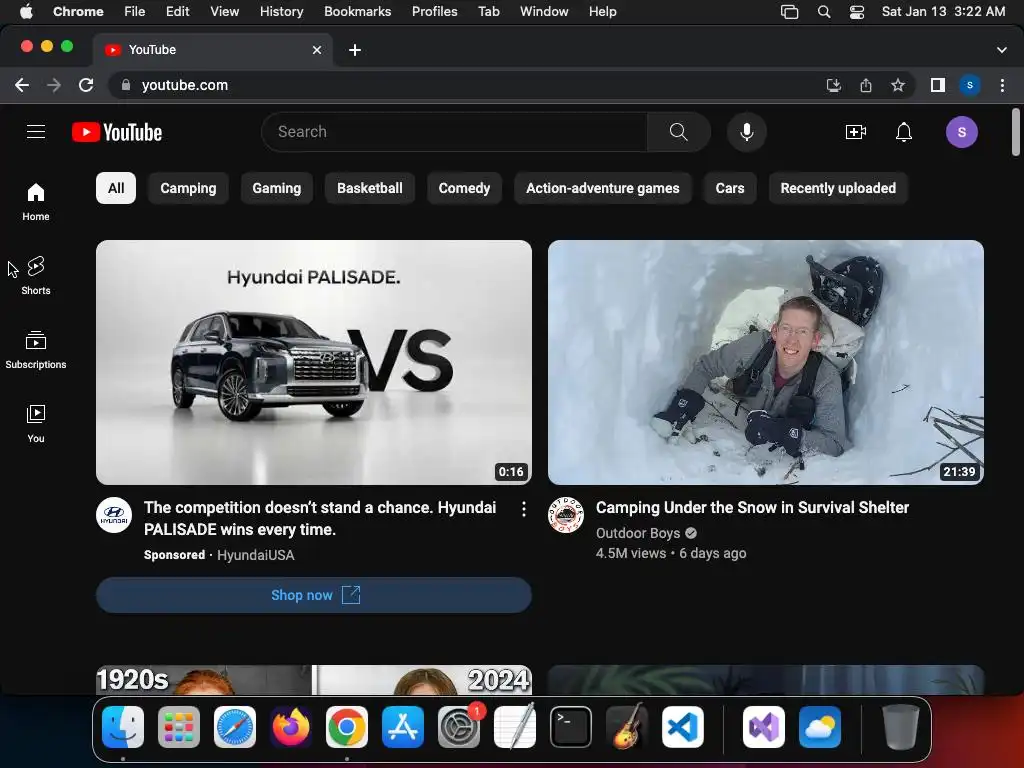Filter feed by Camping
This screenshot has width=1024, height=768.
point(188,188)
